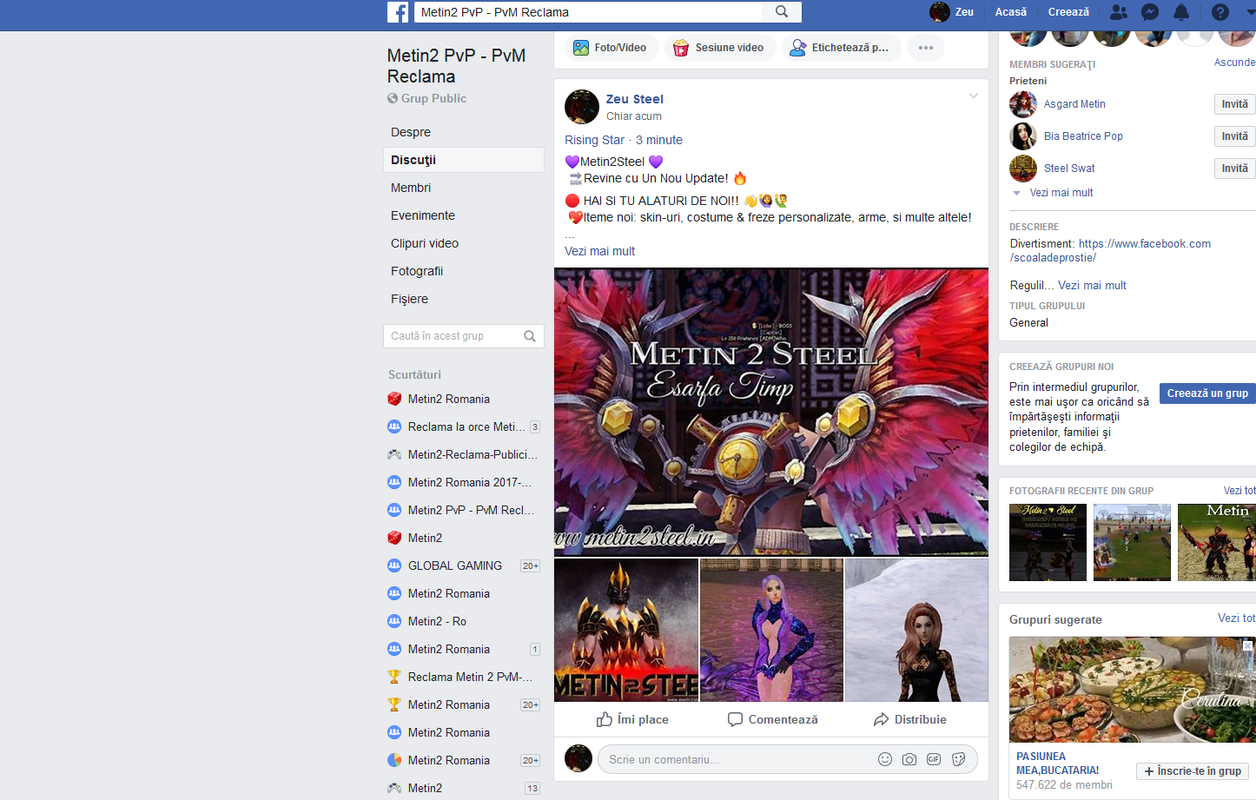Viewport: 1256px width, 800px height.
Task: Start a Sesiune video live session
Action: [x=719, y=47]
